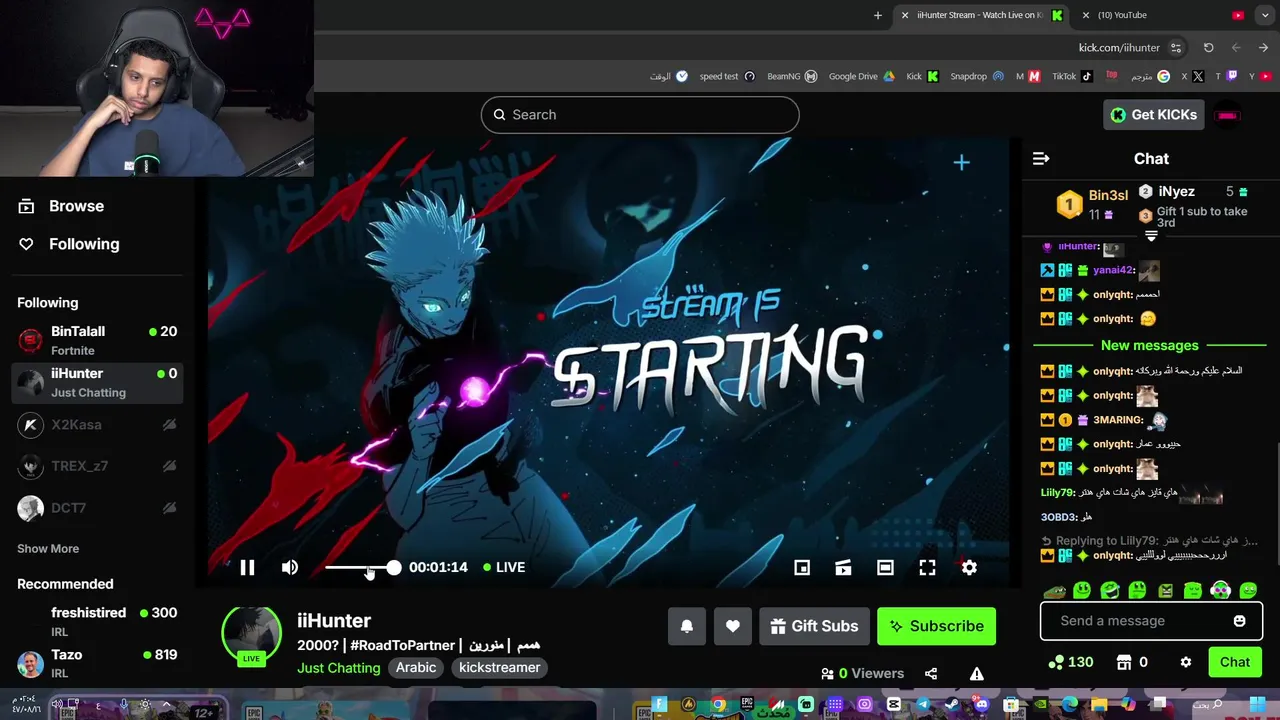Open recommended freshistired channel

point(97,621)
